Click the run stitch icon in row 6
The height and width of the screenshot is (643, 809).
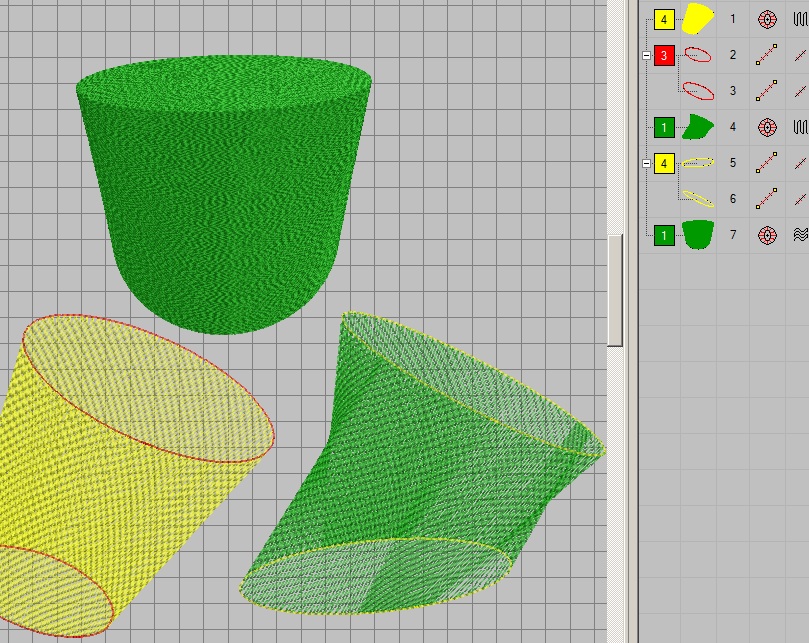tap(767, 199)
